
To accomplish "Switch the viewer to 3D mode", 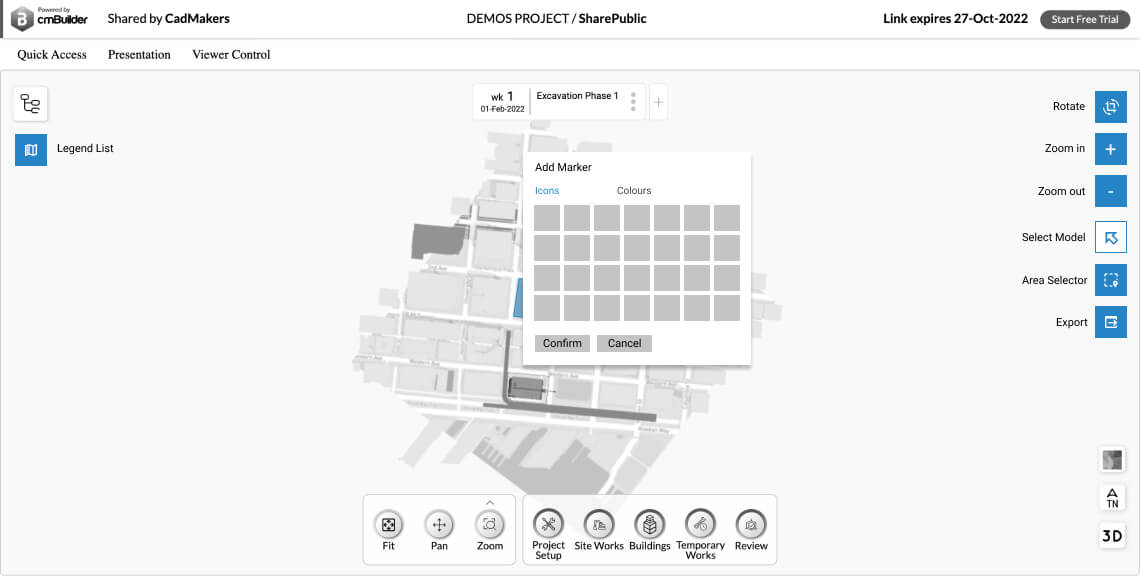I will tap(1111, 535).
